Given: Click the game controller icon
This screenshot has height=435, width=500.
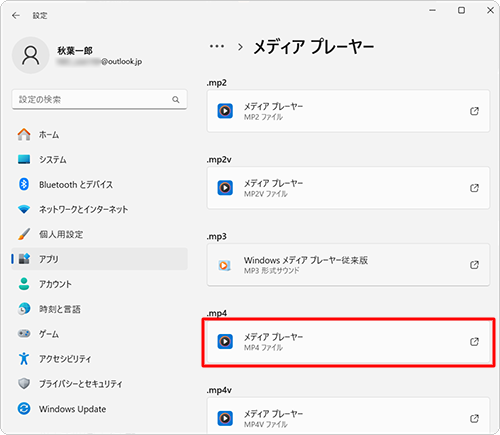Looking at the screenshot, I should click(x=24, y=333).
